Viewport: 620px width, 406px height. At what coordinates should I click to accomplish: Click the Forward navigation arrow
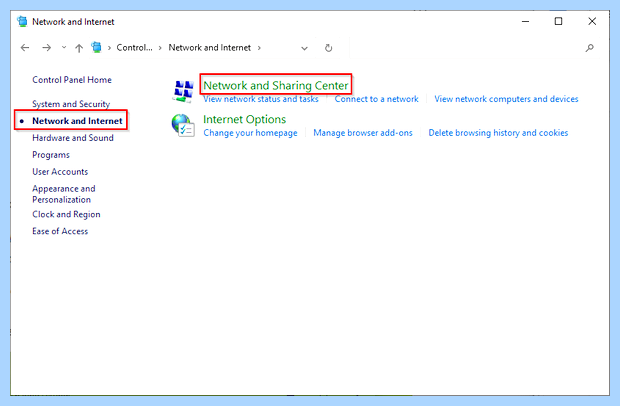coord(47,48)
